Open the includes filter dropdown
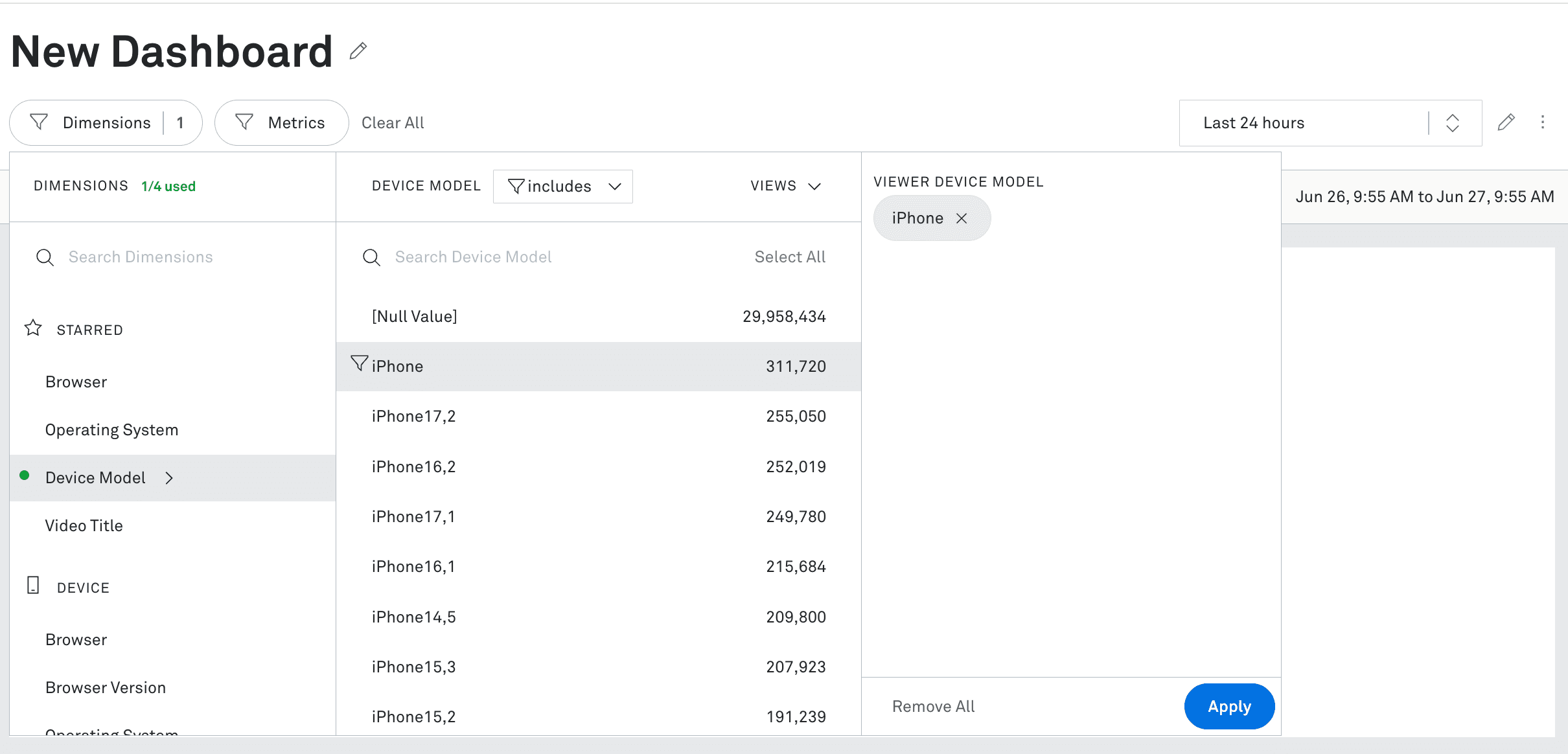Screen dimensions: 1568x754 click(562, 187)
